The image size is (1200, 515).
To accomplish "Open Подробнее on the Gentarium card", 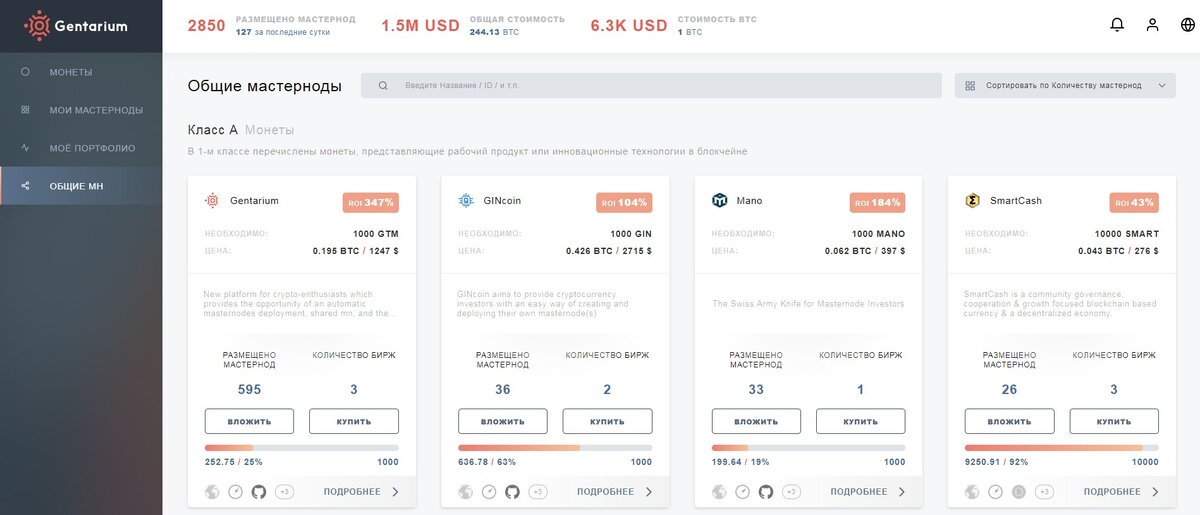I will [361, 492].
